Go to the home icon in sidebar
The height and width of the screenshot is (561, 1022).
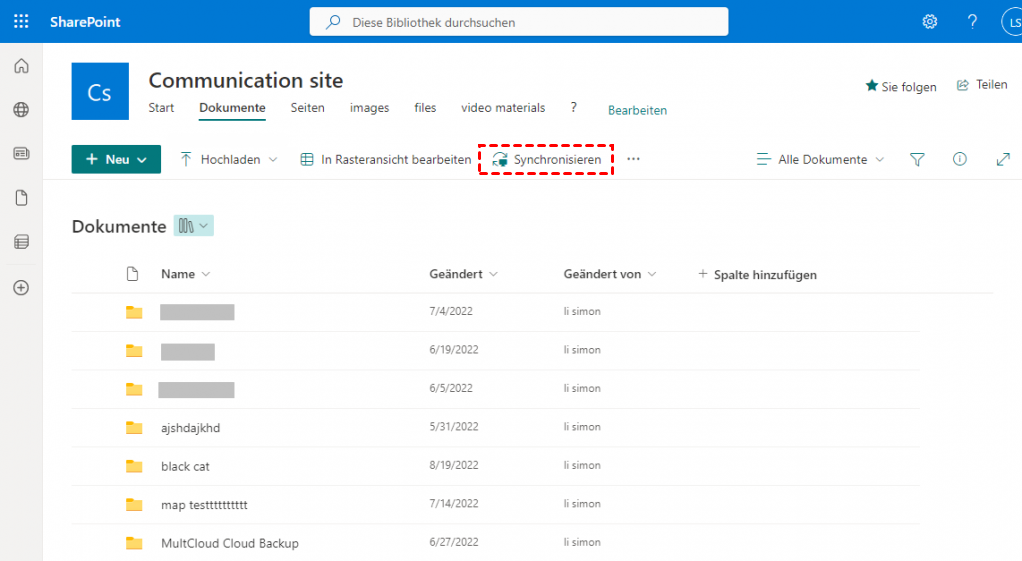[x=21, y=67]
